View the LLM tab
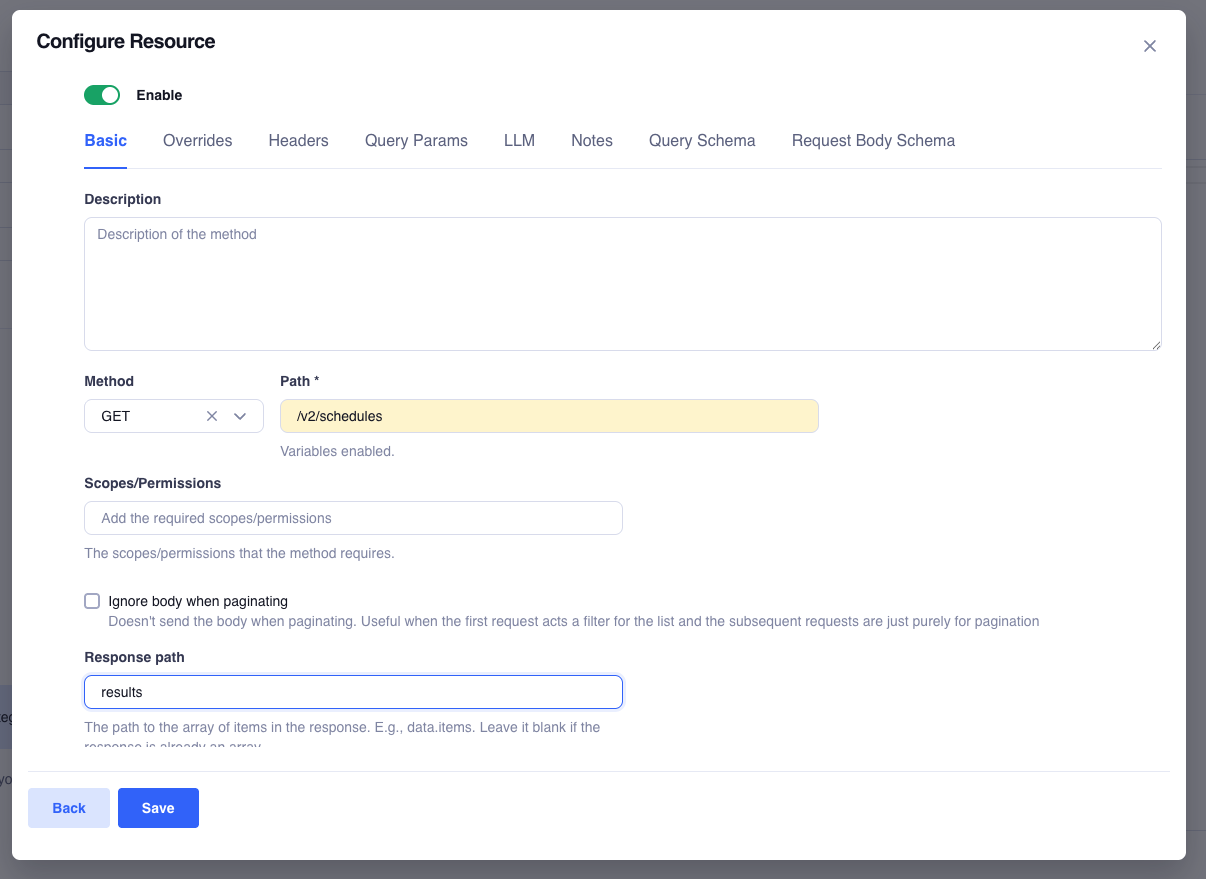Screen dimensions: 1206x879 [519, 141]
